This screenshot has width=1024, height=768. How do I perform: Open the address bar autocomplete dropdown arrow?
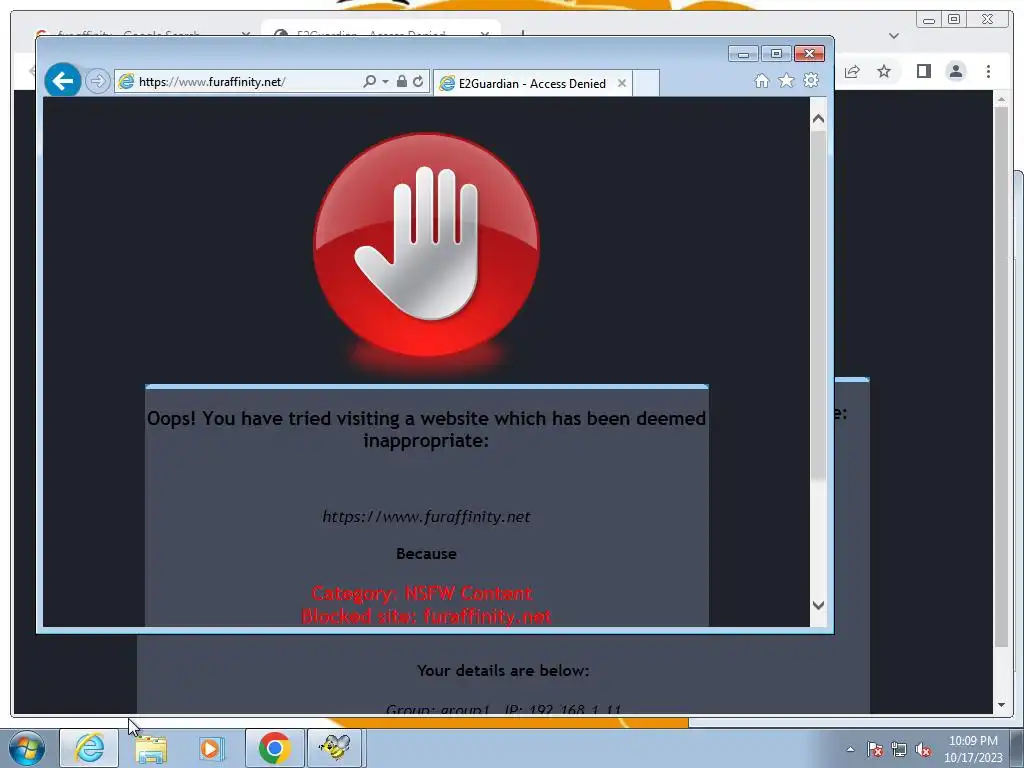(385, 82)
